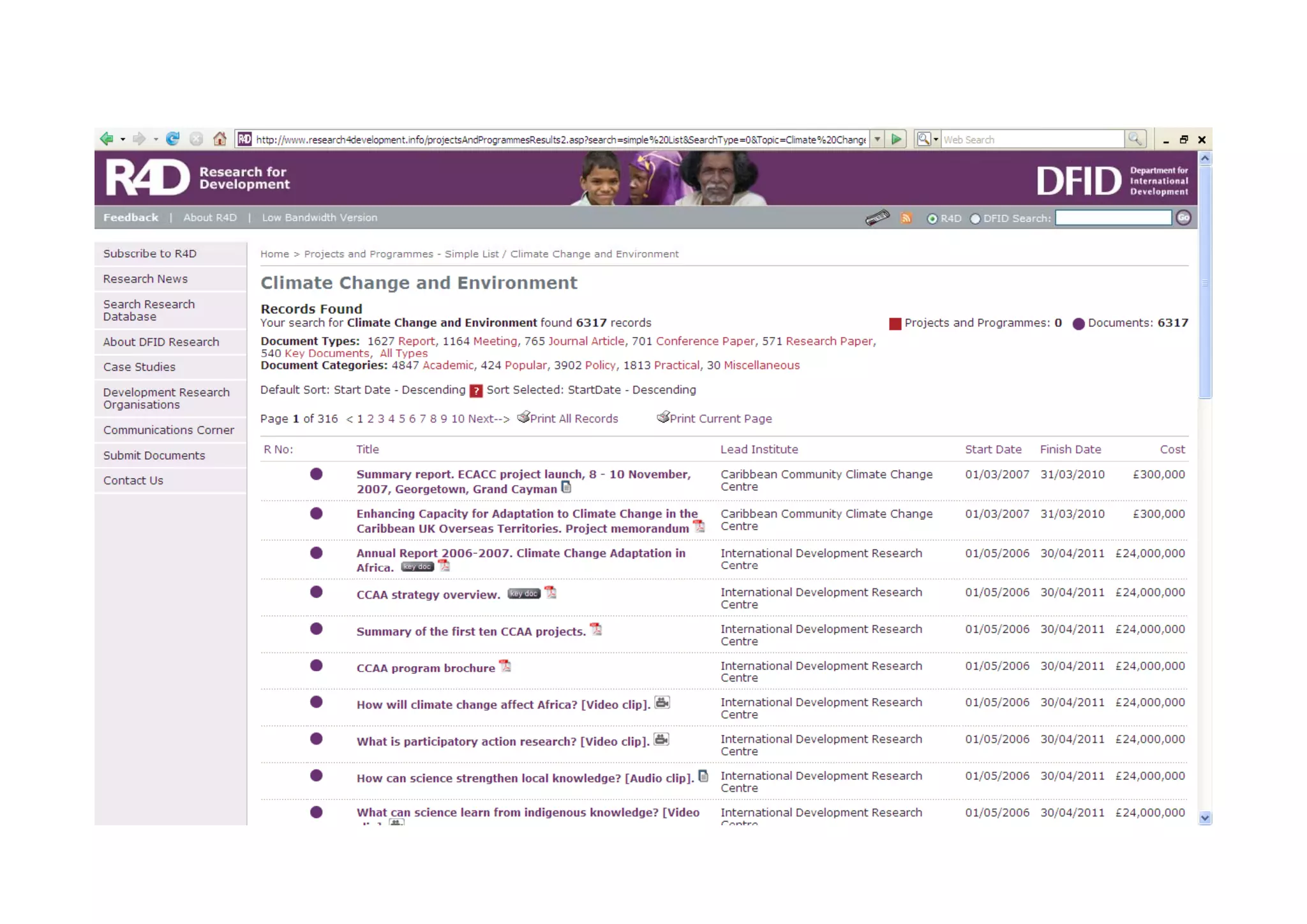Open Case Studies sidebar item
Image resolution: width=1307 pixels, height=924 pixels.
click(170, 368)
